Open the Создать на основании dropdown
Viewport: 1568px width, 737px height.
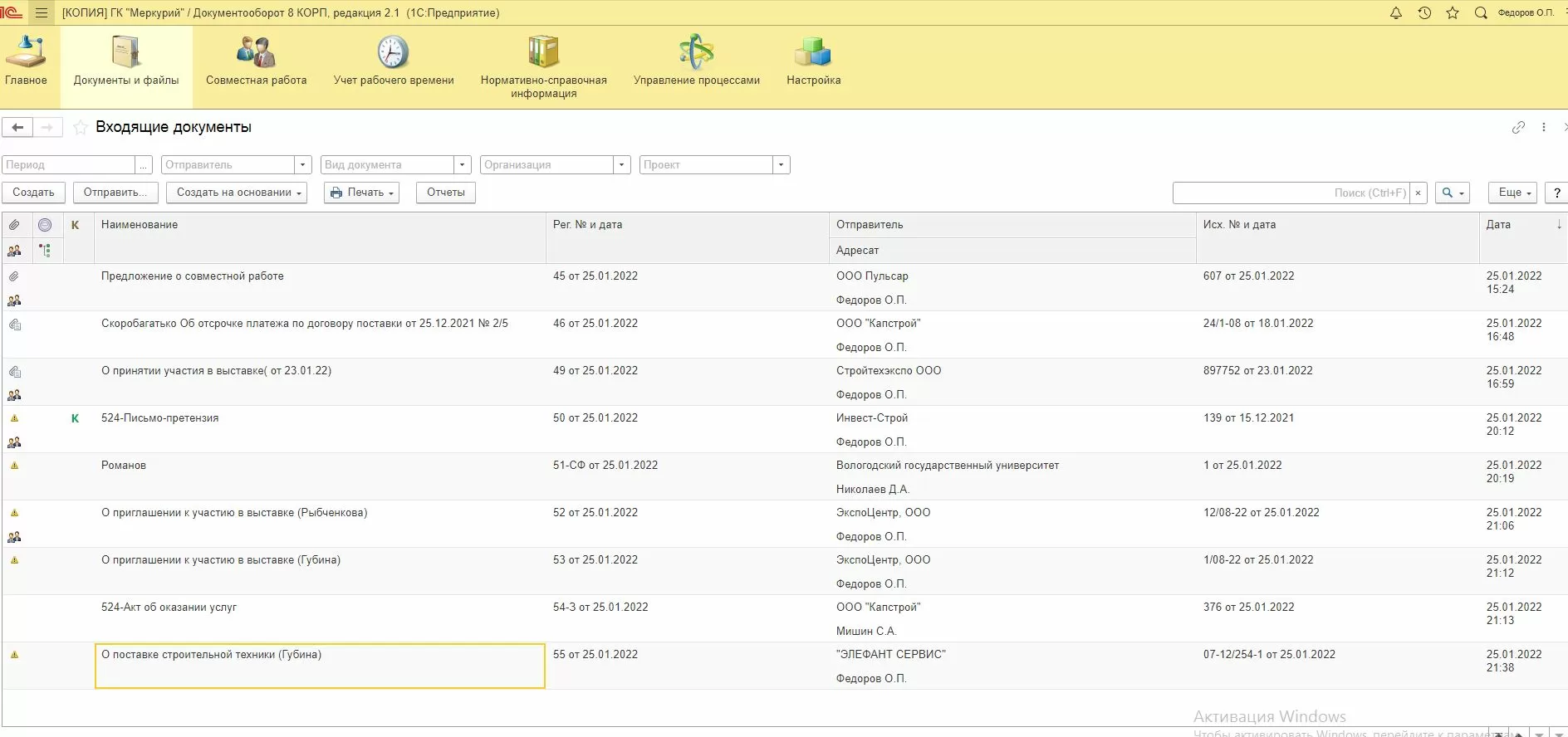click(237, 193)
